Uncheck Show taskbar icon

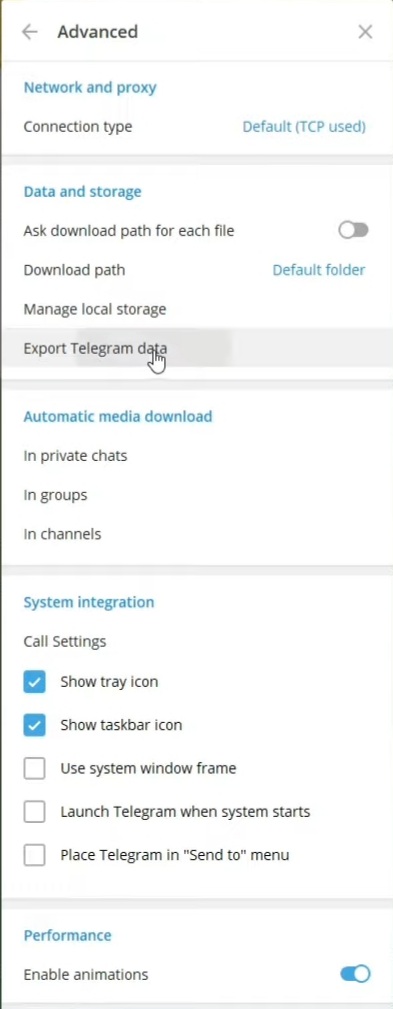tap(35, 725)
